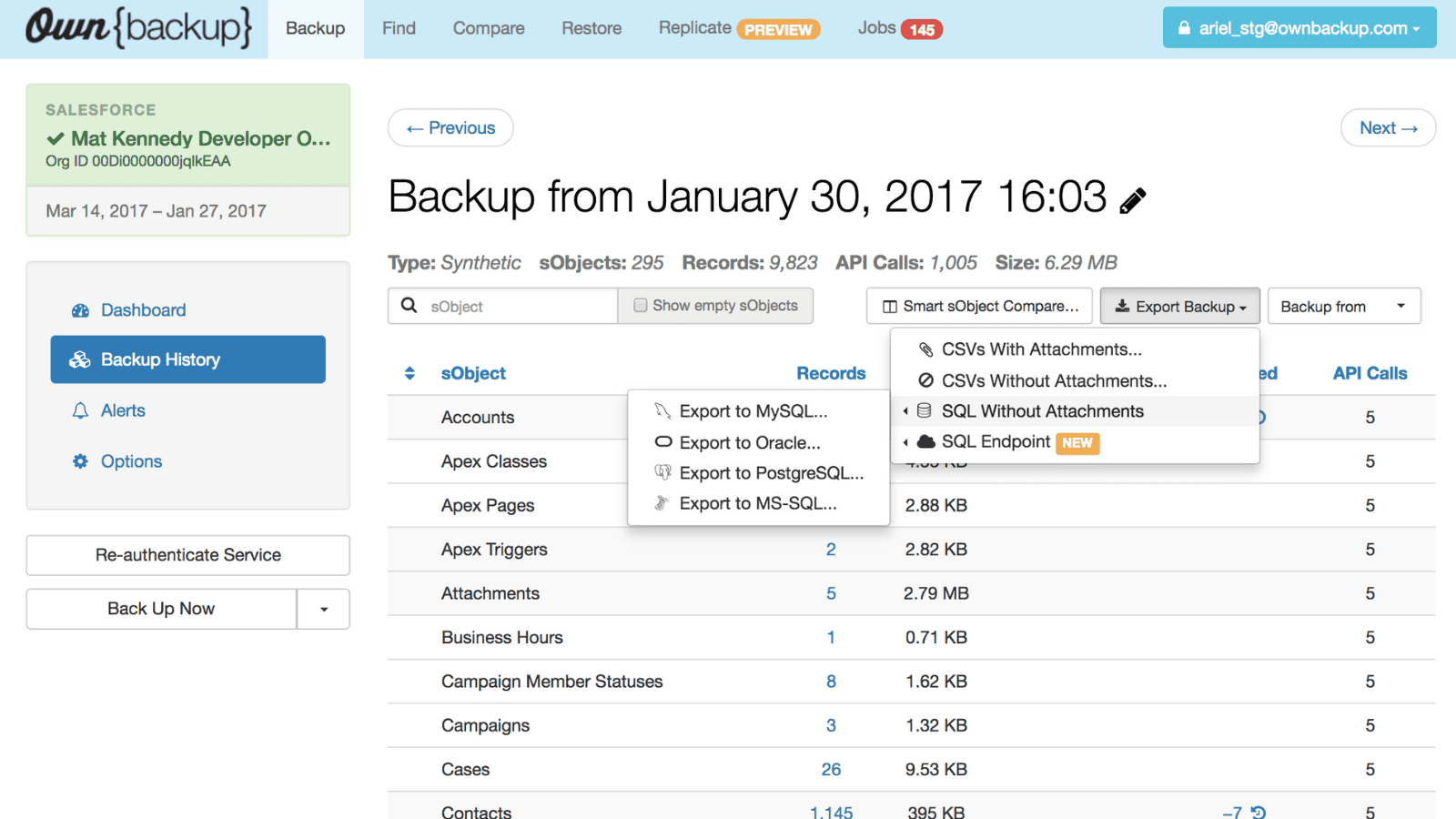Open the Restore tab
The width and height of the screenshot is (1456, 819).
591,28
